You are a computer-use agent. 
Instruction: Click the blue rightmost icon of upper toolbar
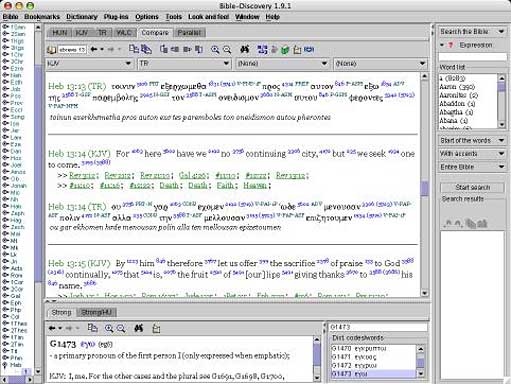tap(309, 50)
